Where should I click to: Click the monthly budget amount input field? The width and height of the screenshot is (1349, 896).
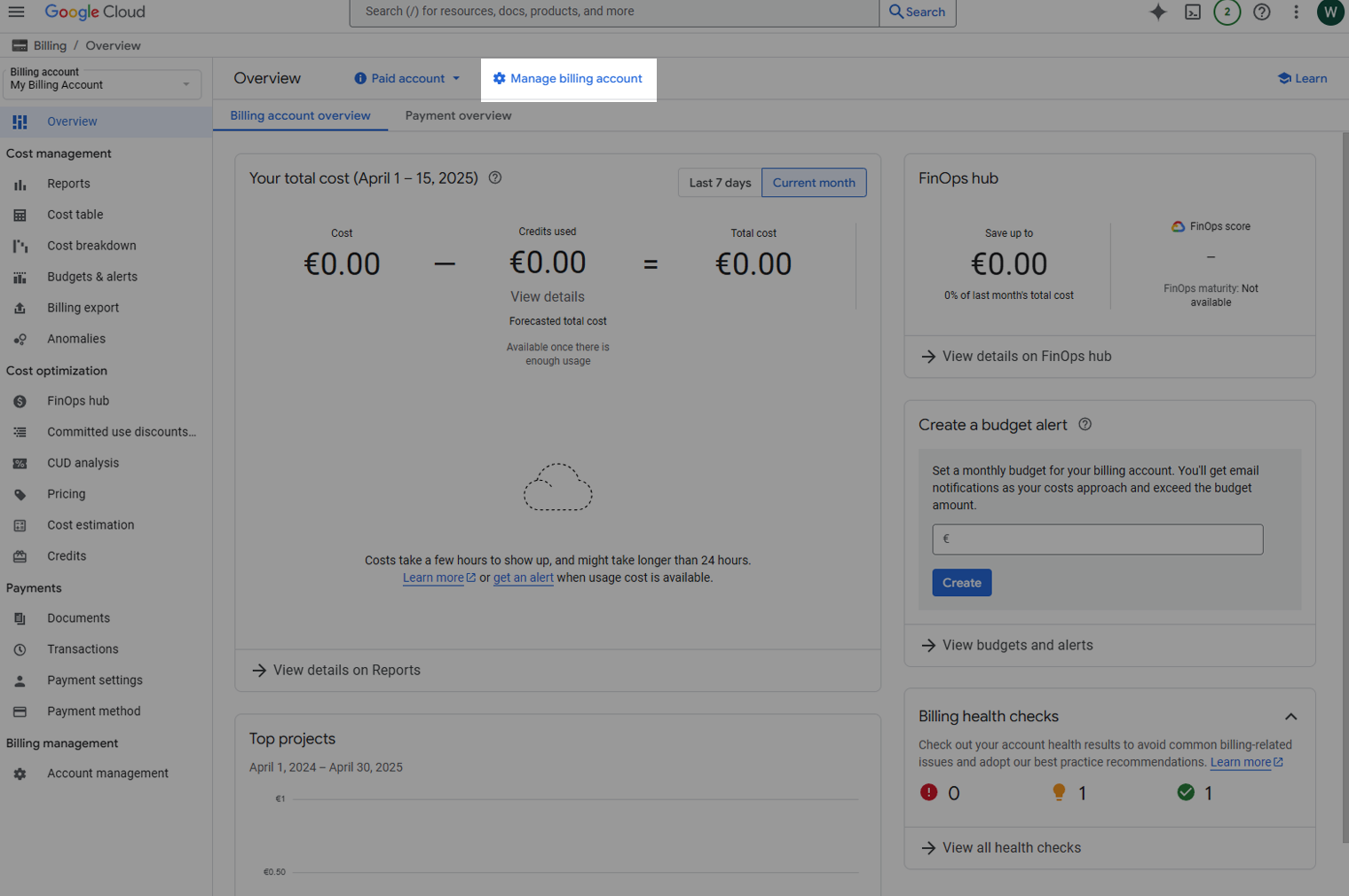1097,539
